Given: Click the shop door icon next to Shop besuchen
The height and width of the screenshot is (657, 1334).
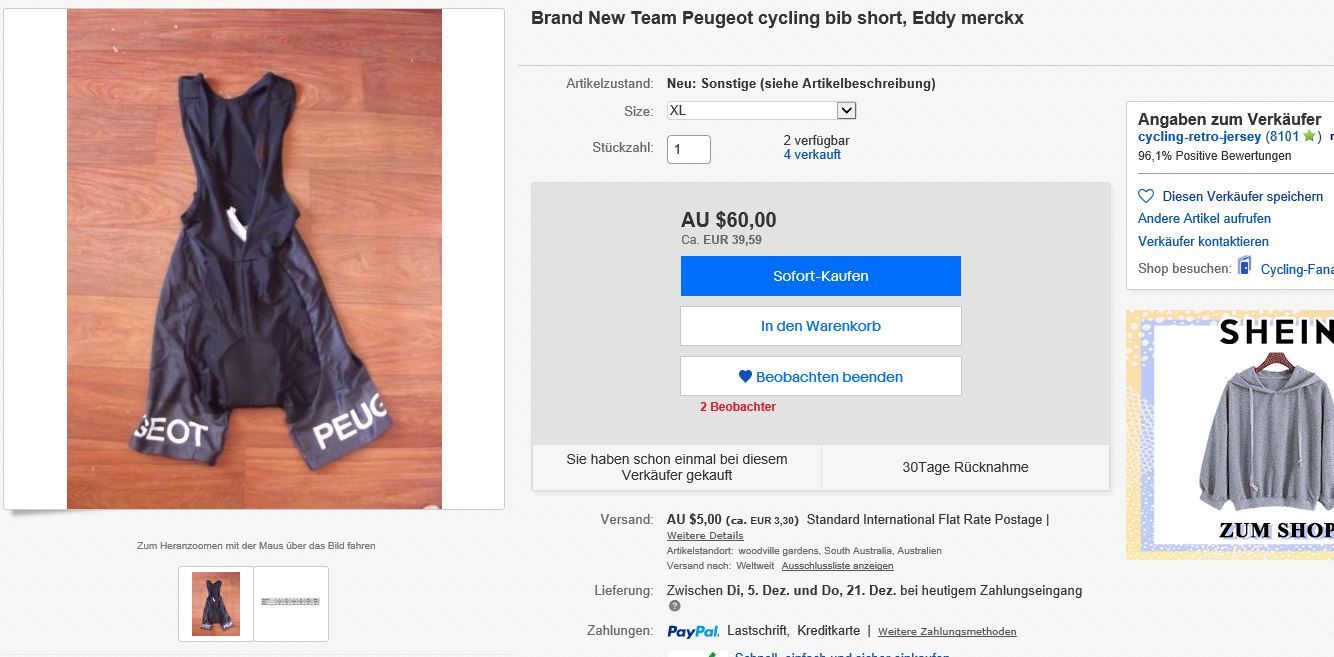Looking at the screenshot, I should point(1244,266).
